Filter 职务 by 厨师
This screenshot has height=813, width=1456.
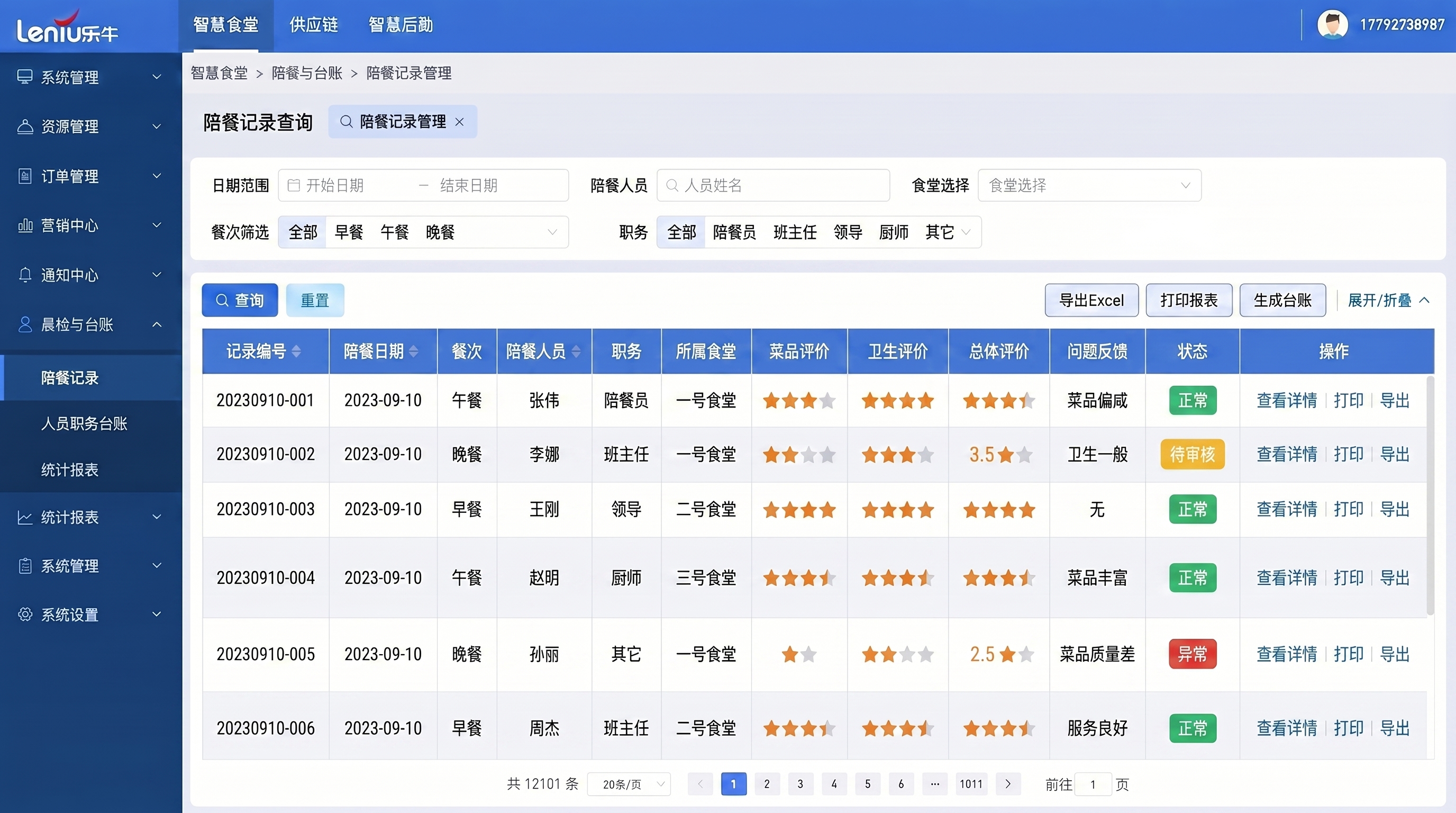pyautogui.click(x=894, y=232)
